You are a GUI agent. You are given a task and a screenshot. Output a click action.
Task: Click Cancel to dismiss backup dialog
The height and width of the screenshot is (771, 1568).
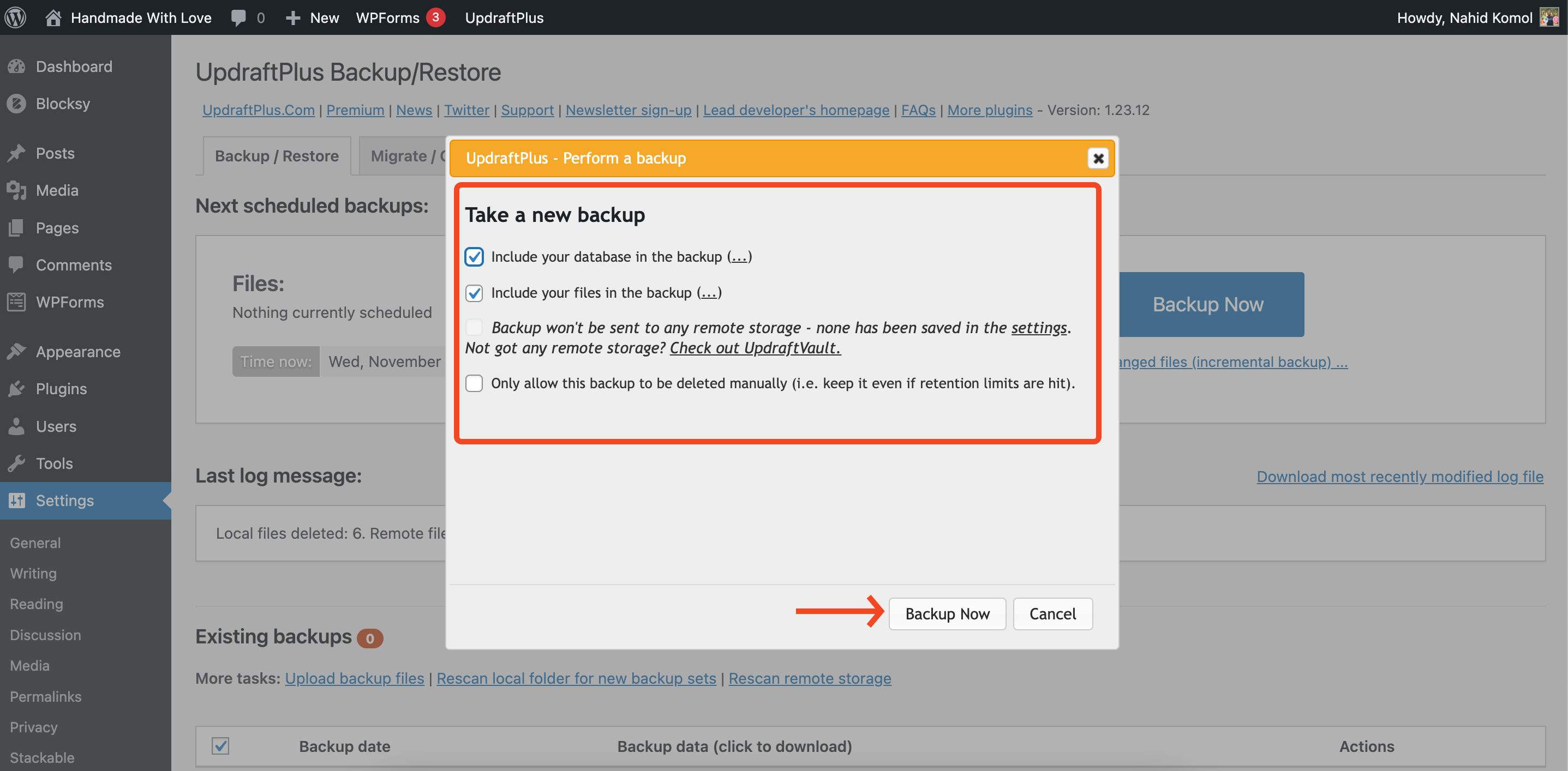(x=1053, y=613)
